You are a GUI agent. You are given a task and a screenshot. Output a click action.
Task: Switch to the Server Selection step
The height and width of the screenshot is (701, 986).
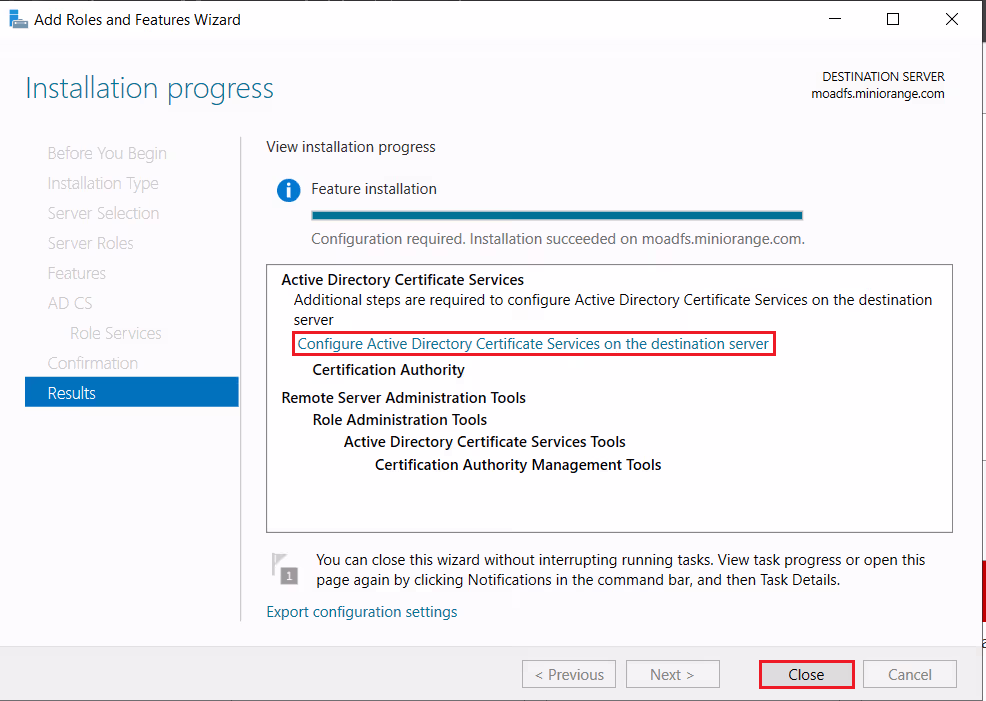click(x=103, y=213)
